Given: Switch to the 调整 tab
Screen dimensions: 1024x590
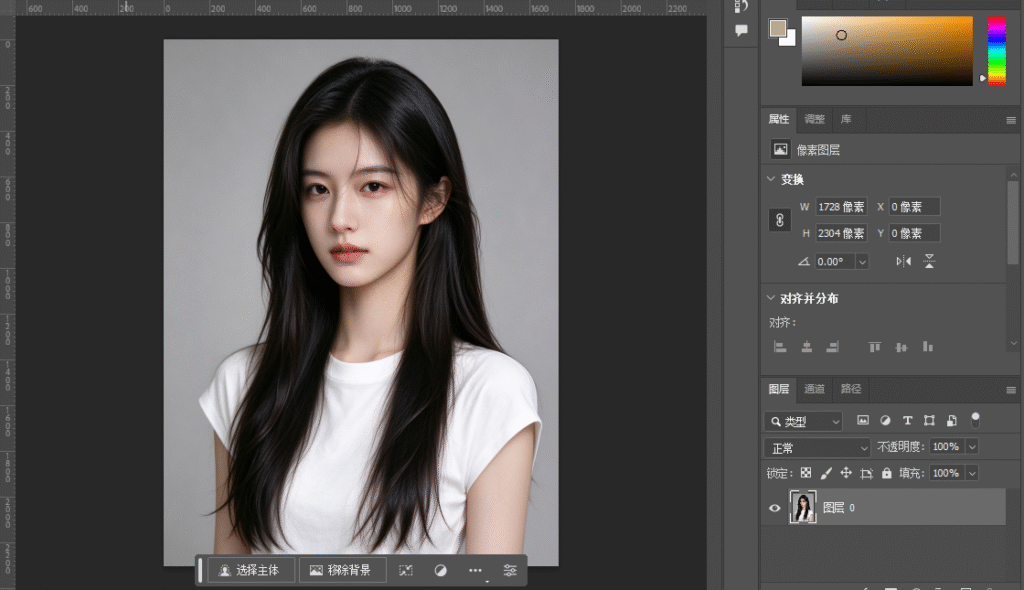Looking at the screenshot, I should (814, 119).
